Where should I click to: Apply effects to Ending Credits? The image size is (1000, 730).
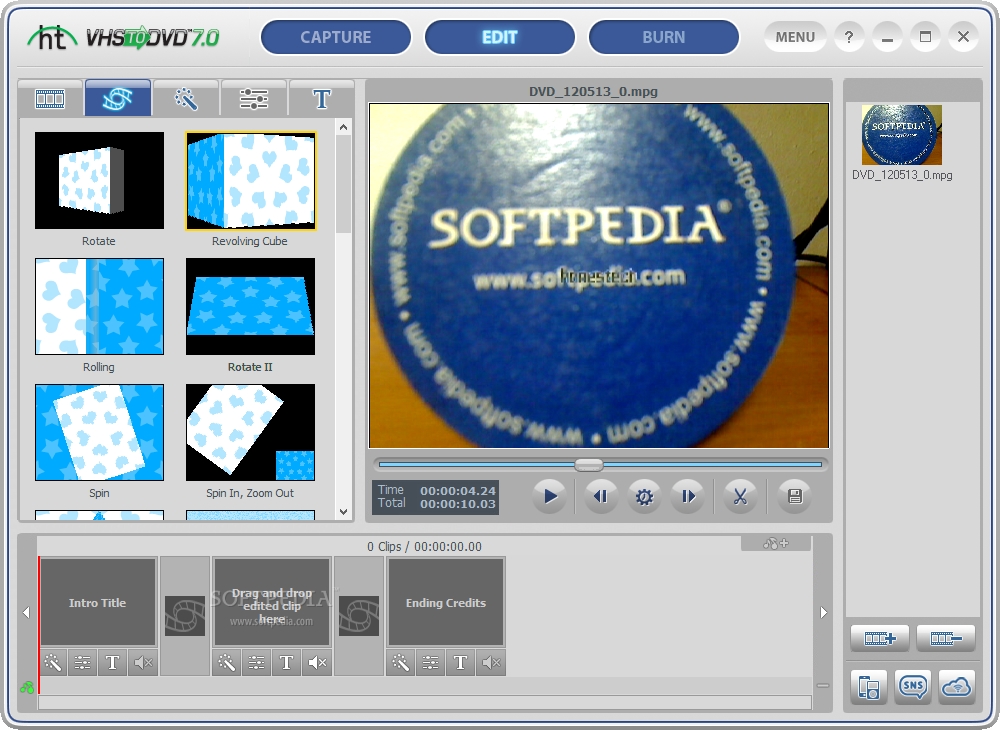(x=401, y=663)
